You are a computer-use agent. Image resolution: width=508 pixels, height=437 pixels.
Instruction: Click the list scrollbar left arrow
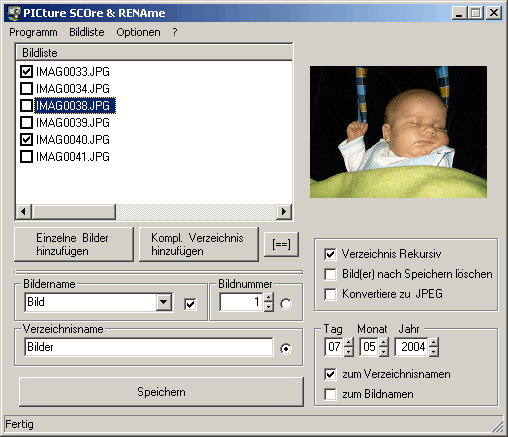coord(24,212)
